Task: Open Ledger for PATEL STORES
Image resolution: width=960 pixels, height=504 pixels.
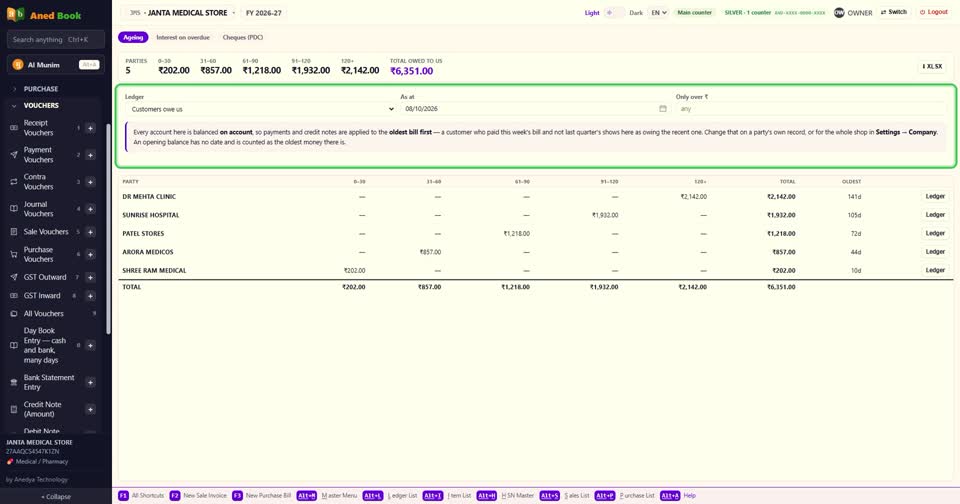Action: pyautogui.click(x=935, y=233)
